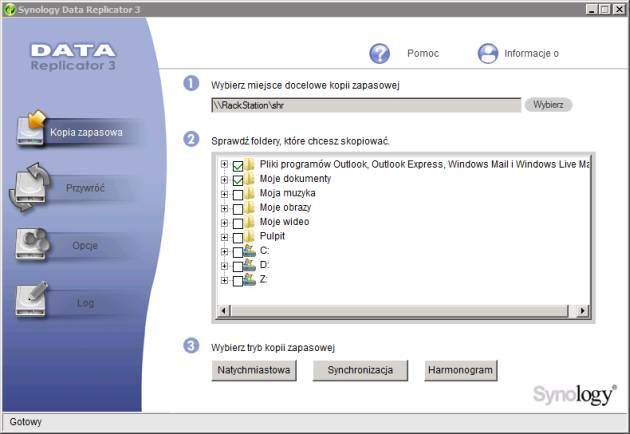Expand the D: drive node
This screenshot has height=434, width=630.
click(224, 266)
